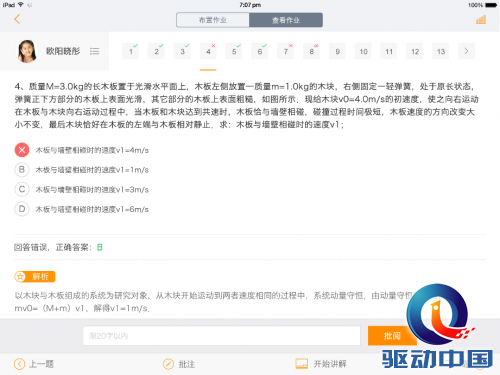
Task: Go to question 9
Action: (337, 51)
